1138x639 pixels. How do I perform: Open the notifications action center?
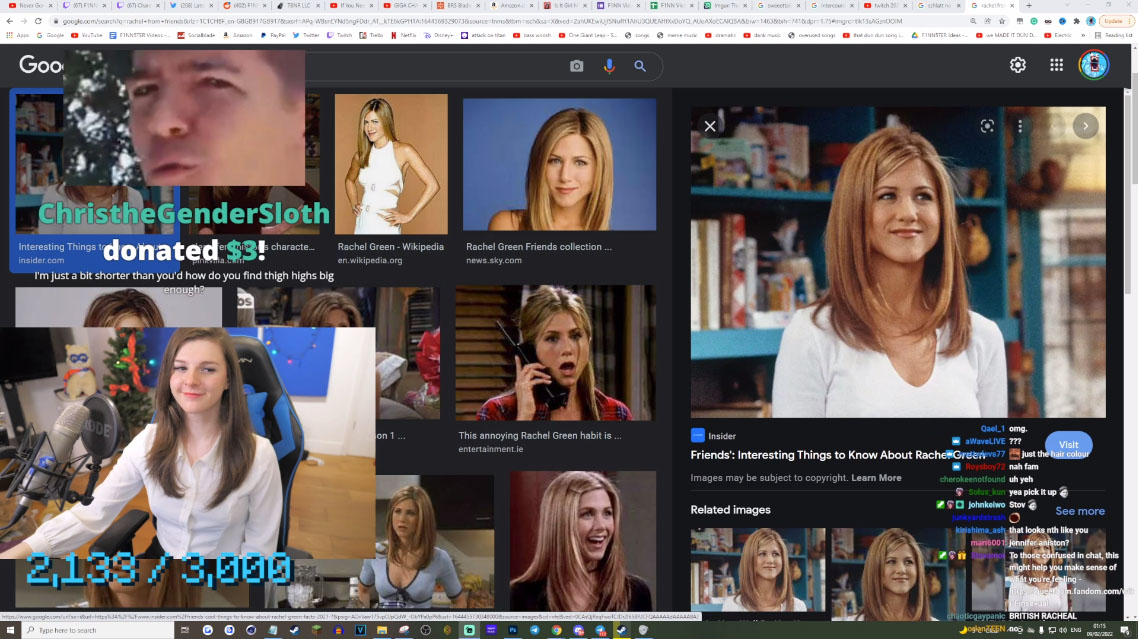(x=1124, y=630)
